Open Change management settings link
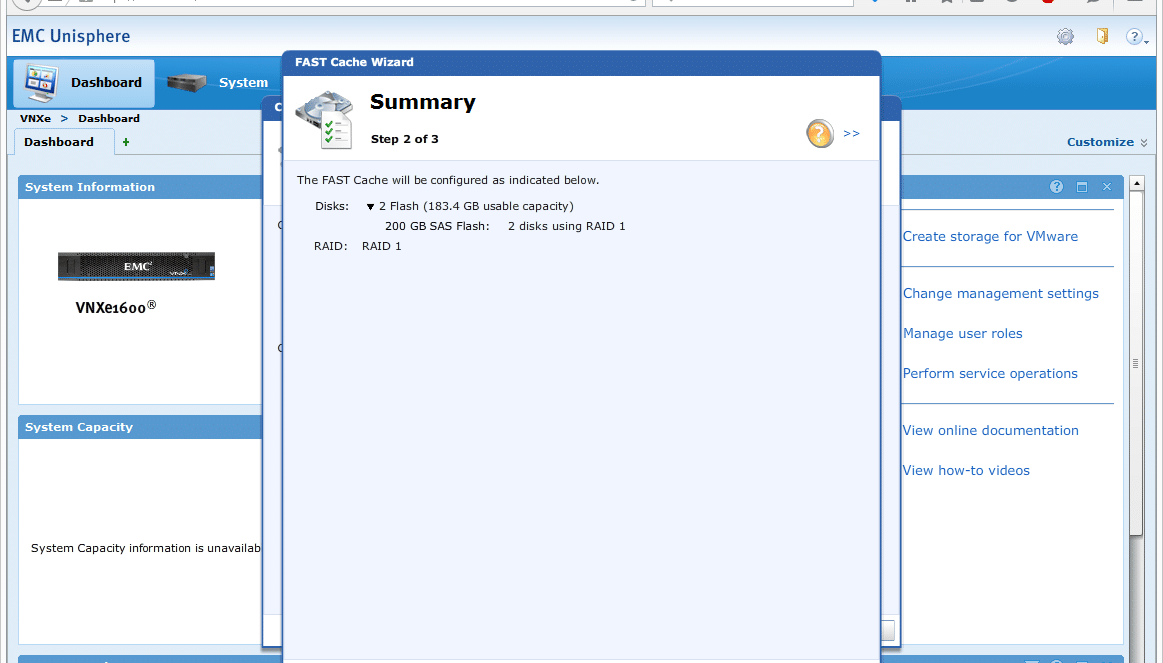This screenshot has height=663, width=1163. (x=1001, y=294)
